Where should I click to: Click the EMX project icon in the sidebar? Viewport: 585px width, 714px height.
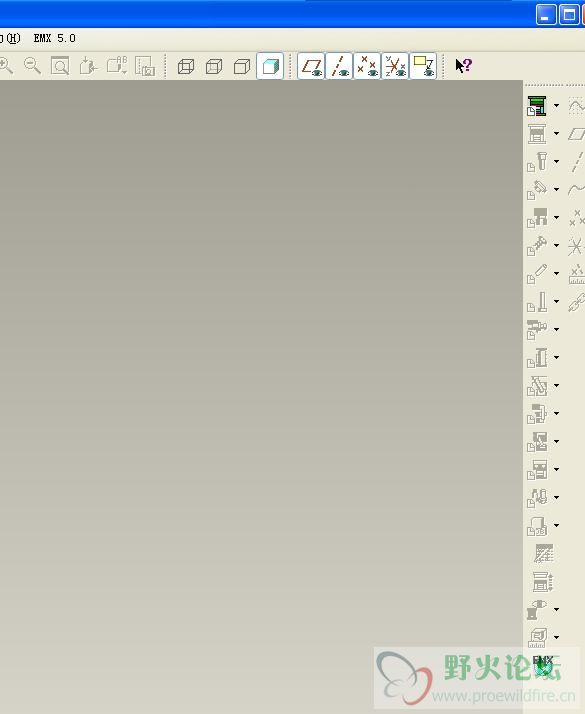click(537, 106)
